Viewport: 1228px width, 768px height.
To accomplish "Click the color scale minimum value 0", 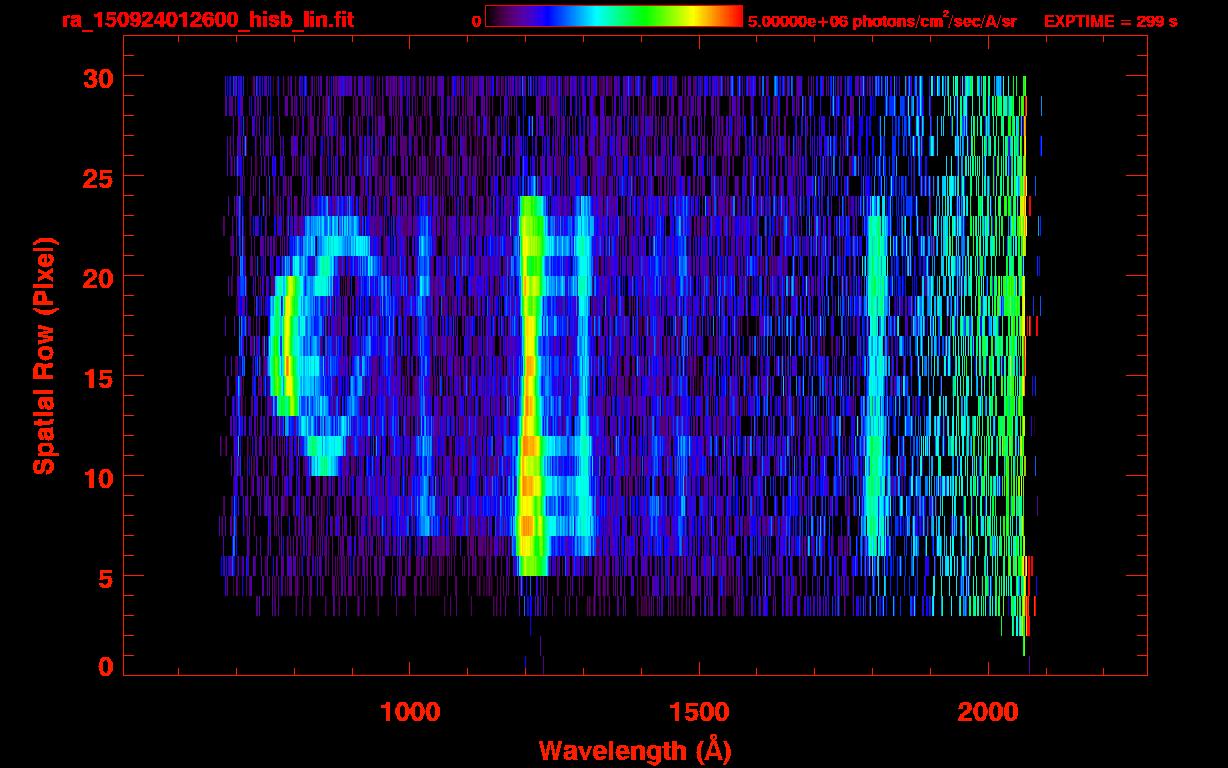I will [477, 21].
